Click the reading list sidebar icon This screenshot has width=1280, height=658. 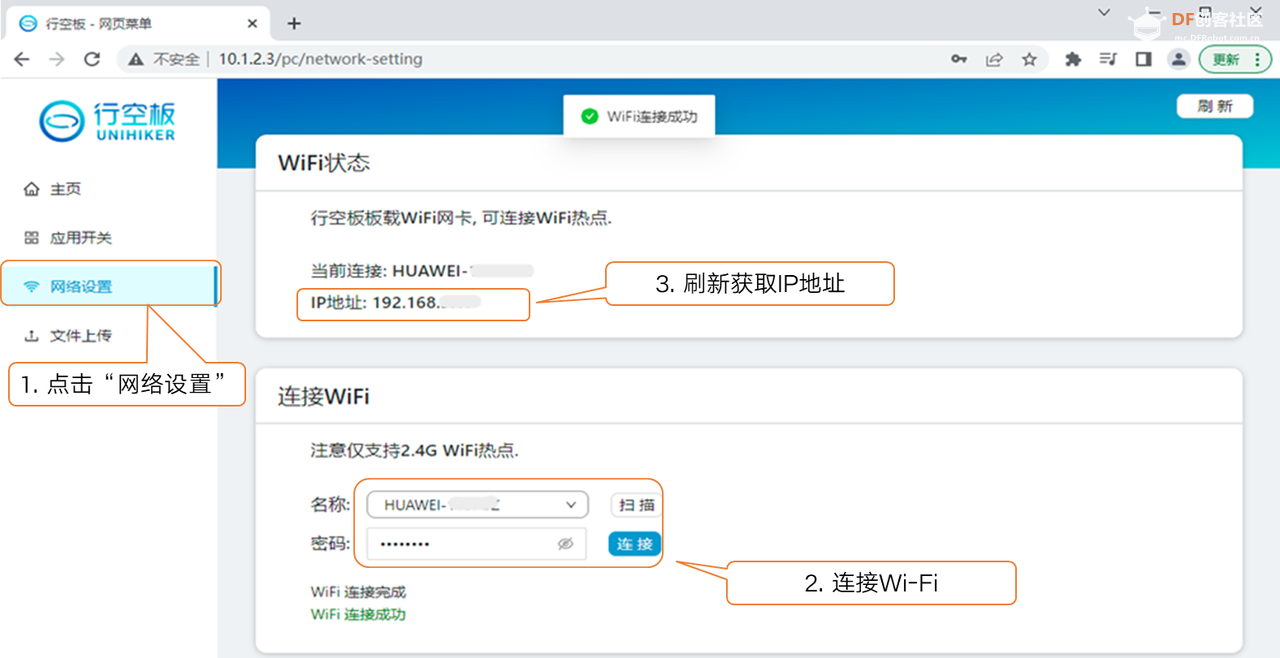click(1107, 59)
